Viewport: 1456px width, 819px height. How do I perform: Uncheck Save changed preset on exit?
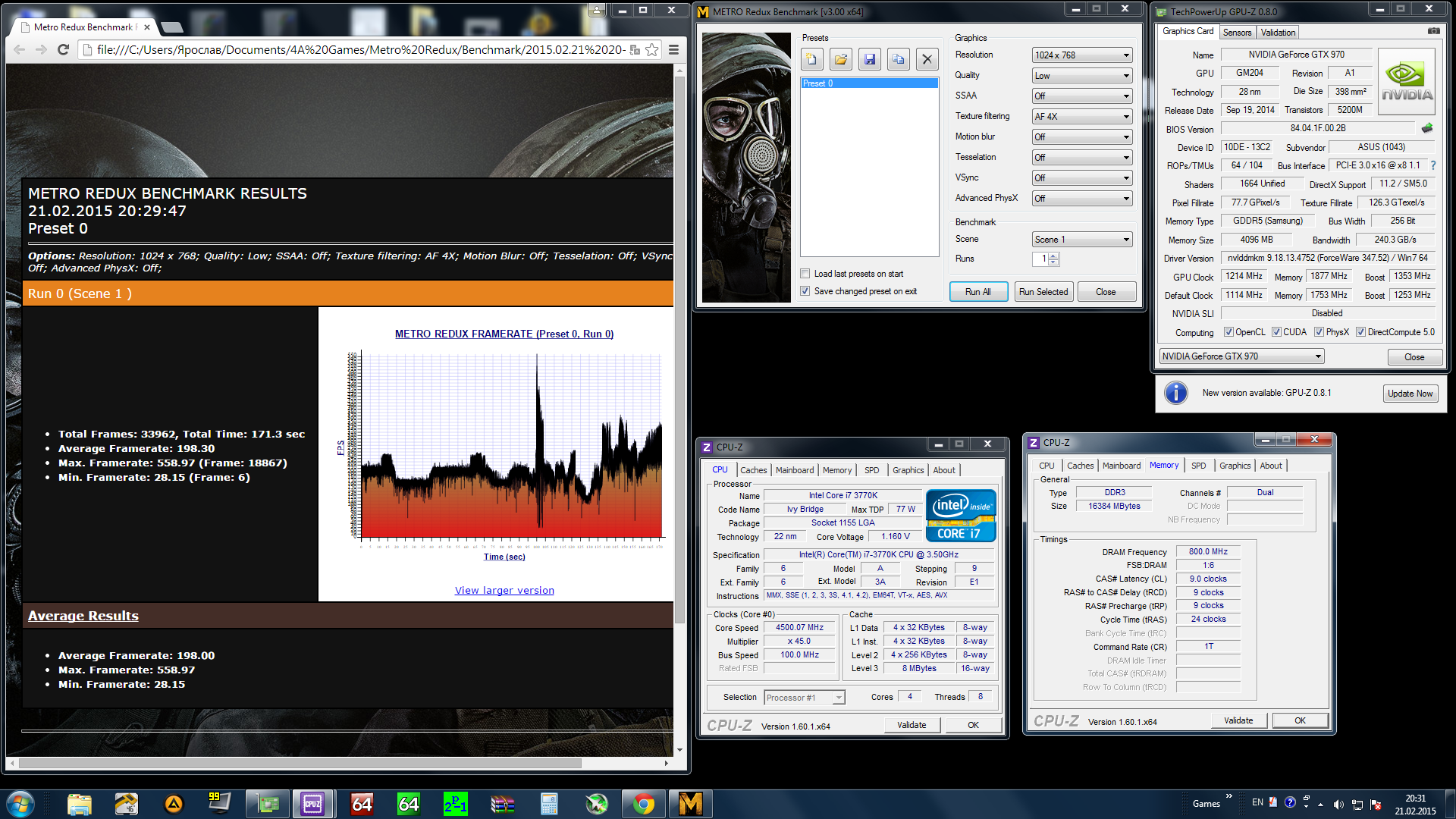[805, 291]
